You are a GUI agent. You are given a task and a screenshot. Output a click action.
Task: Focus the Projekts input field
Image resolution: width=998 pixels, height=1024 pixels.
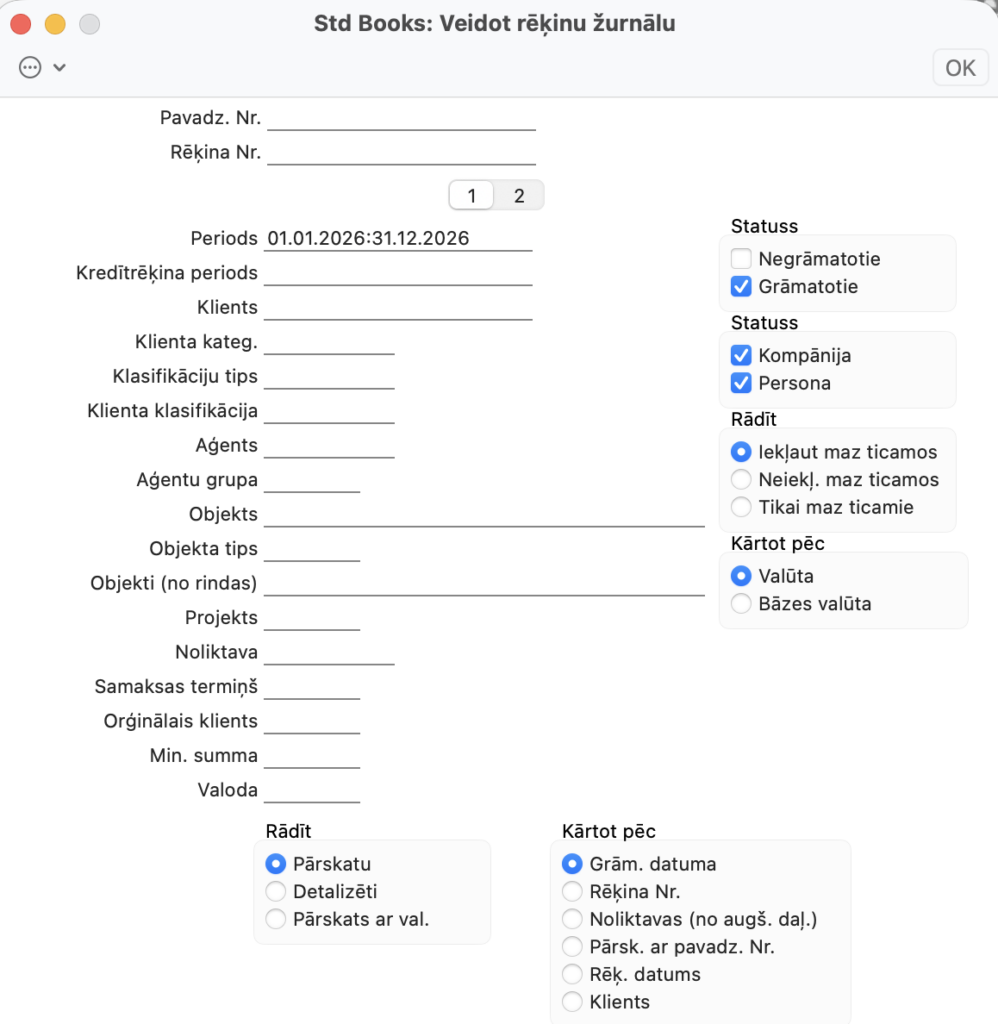(x=312, y=618)
